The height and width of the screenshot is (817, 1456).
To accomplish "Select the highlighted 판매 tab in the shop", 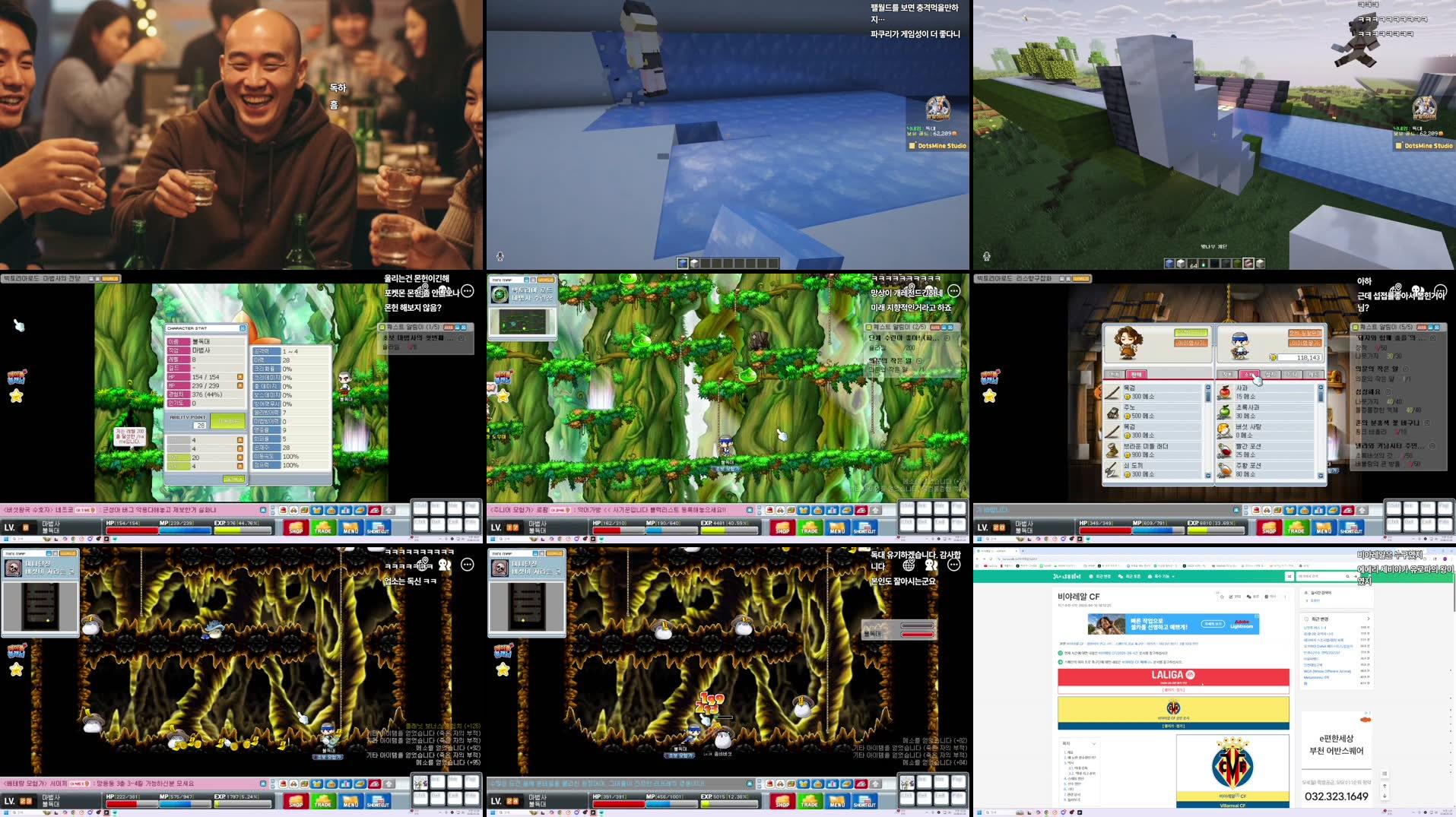I will pyautogui.click(x=1136, y=375).
